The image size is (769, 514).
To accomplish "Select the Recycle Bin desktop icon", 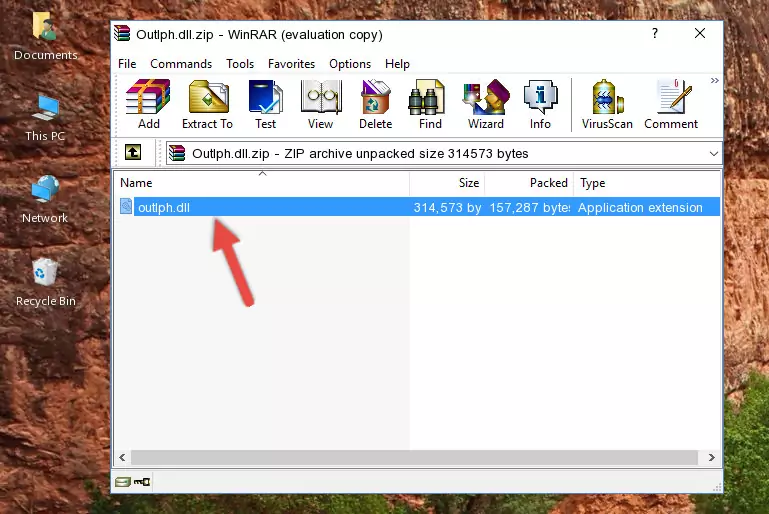I will pos(46,283).
